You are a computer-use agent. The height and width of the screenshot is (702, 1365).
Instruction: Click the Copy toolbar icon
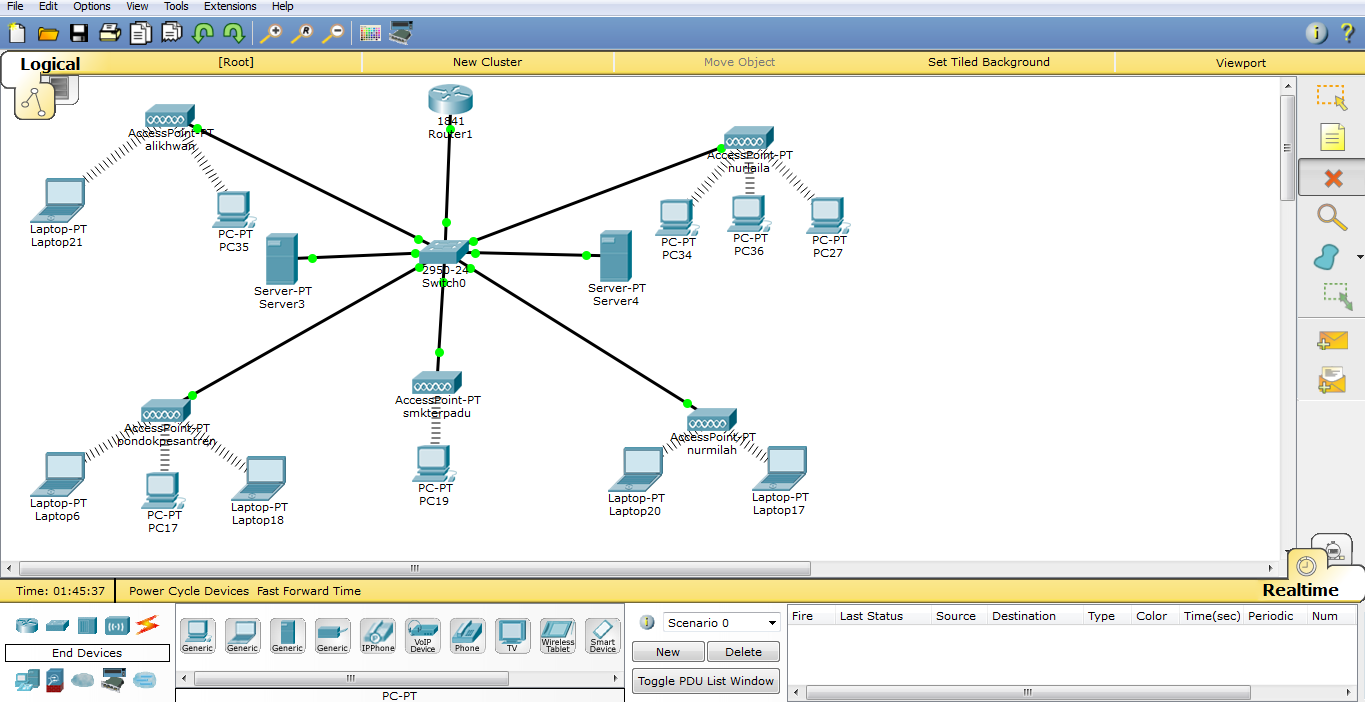(140, 33)
